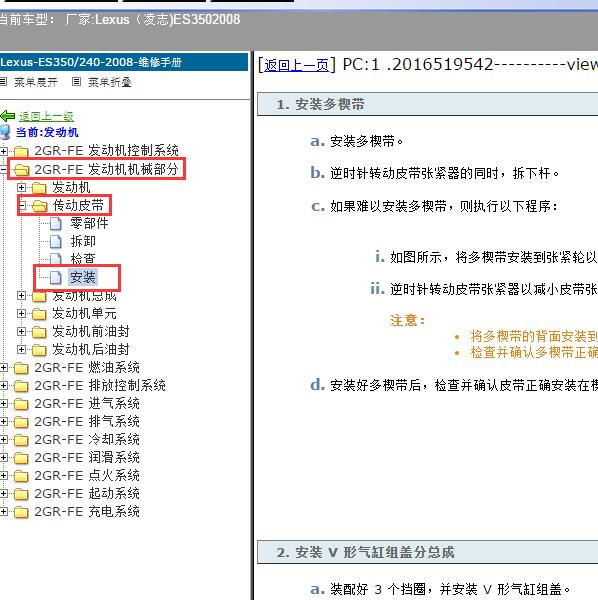
Task: Click the 2GR-FE 发动机机械部分 open folder icon
Action: [x=21, y=170]
